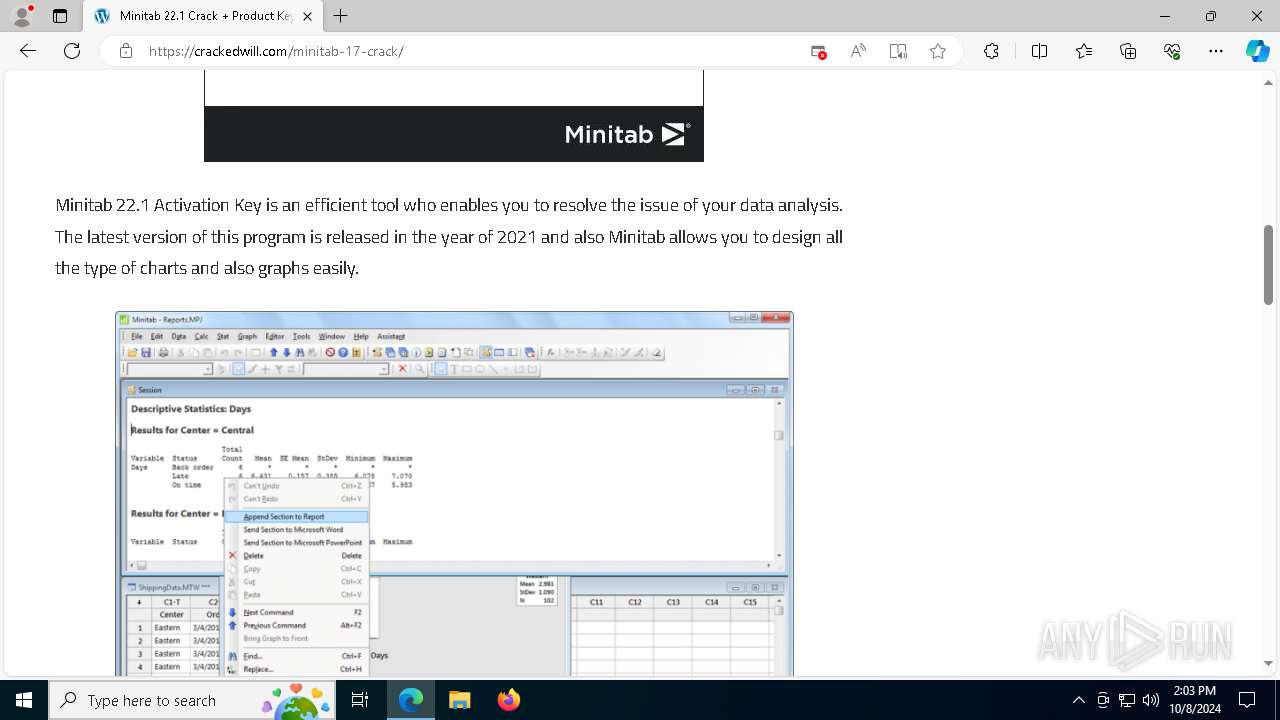Reload the page with Refresh icon
Image resolution: width=1280 pixels, height=720 pixels.
[x=72, y=51]
